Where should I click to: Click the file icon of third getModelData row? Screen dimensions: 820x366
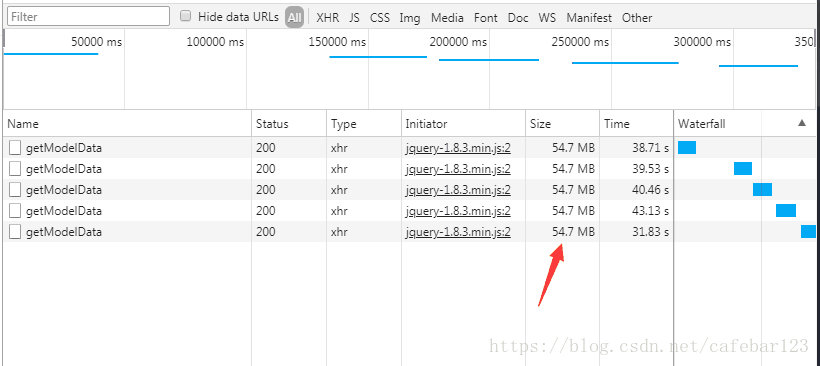tap(15, 190)
